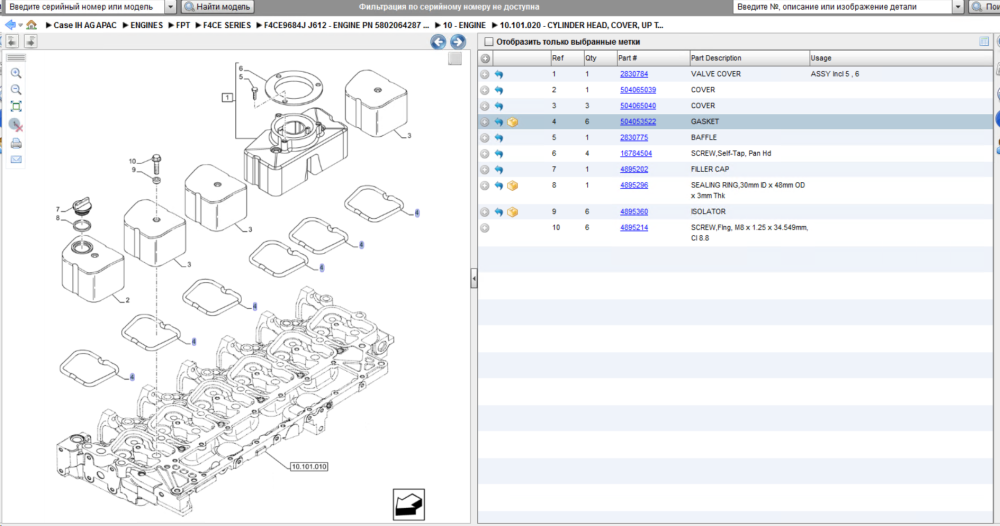Click the next page icon above the diagram

click(x=30, y=41)
